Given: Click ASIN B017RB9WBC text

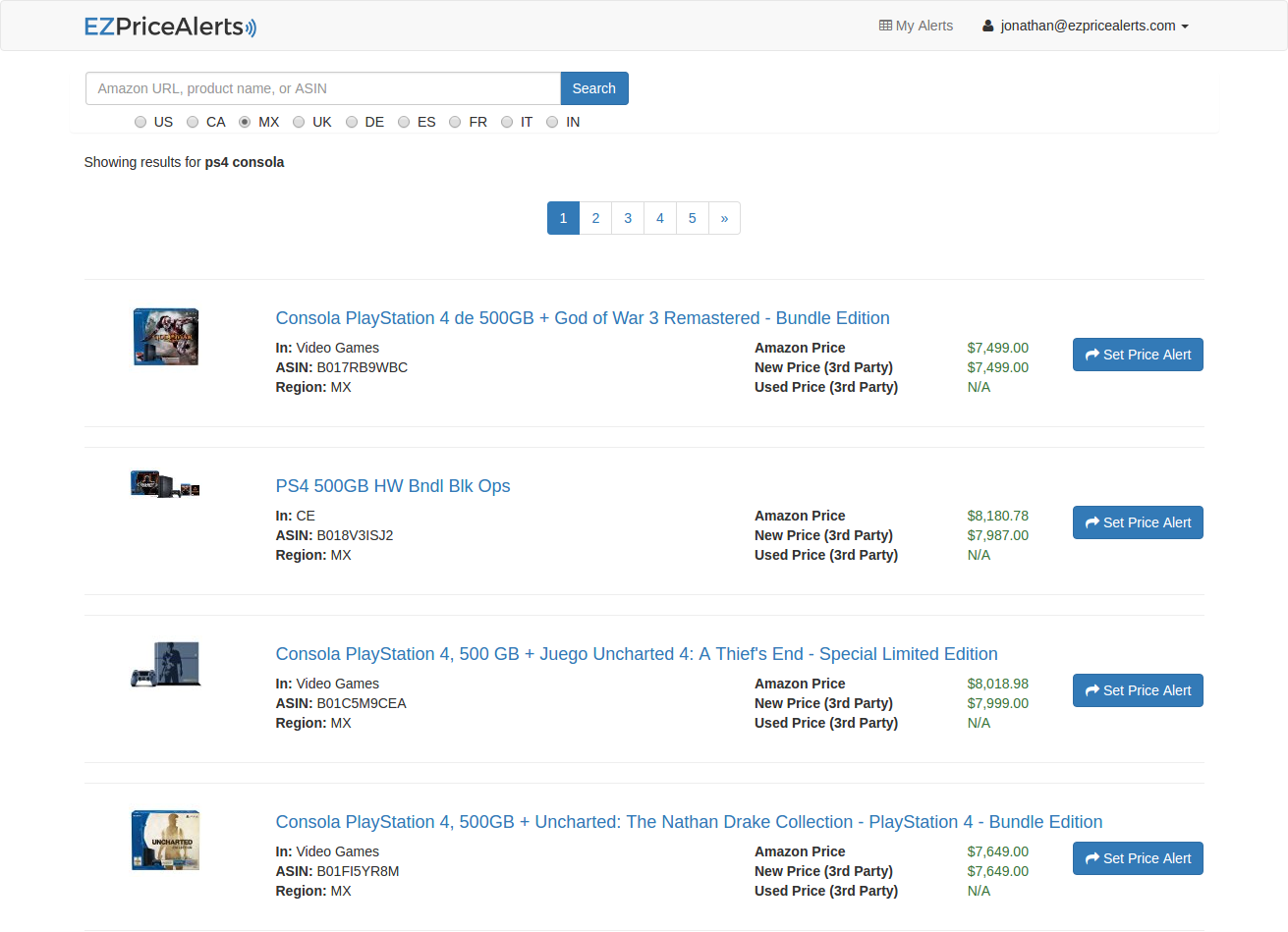Looking at the screenshot, I should pyautogui.click(x=342, y=367).
